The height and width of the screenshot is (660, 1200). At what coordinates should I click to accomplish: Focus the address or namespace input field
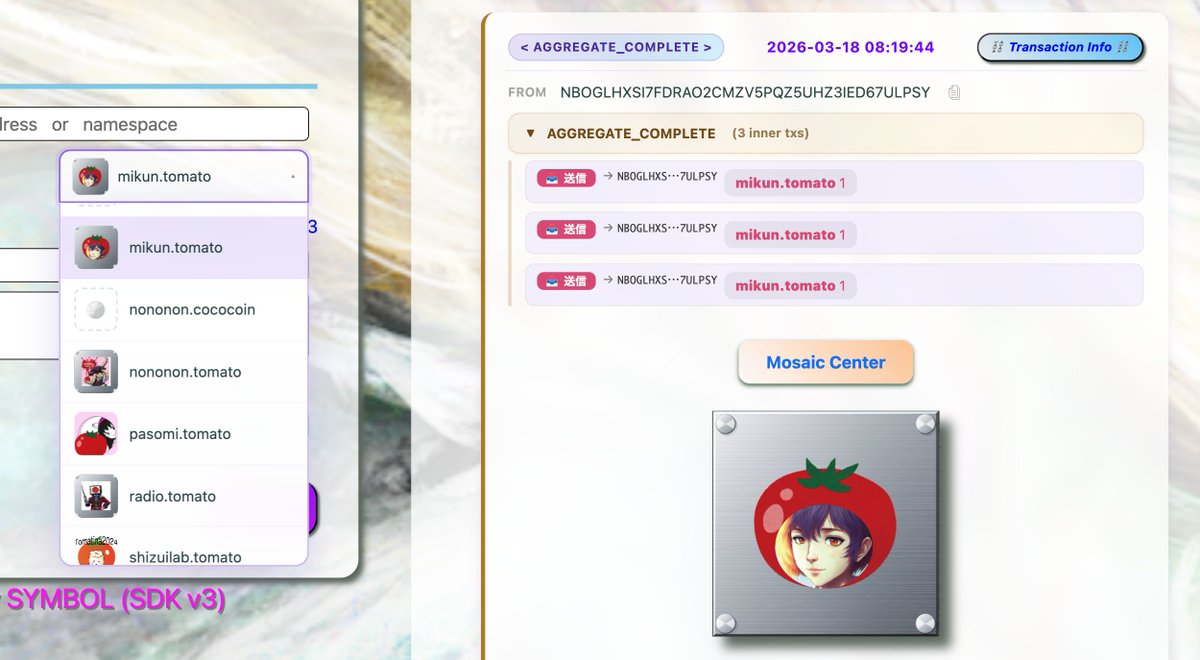point(154,124)
